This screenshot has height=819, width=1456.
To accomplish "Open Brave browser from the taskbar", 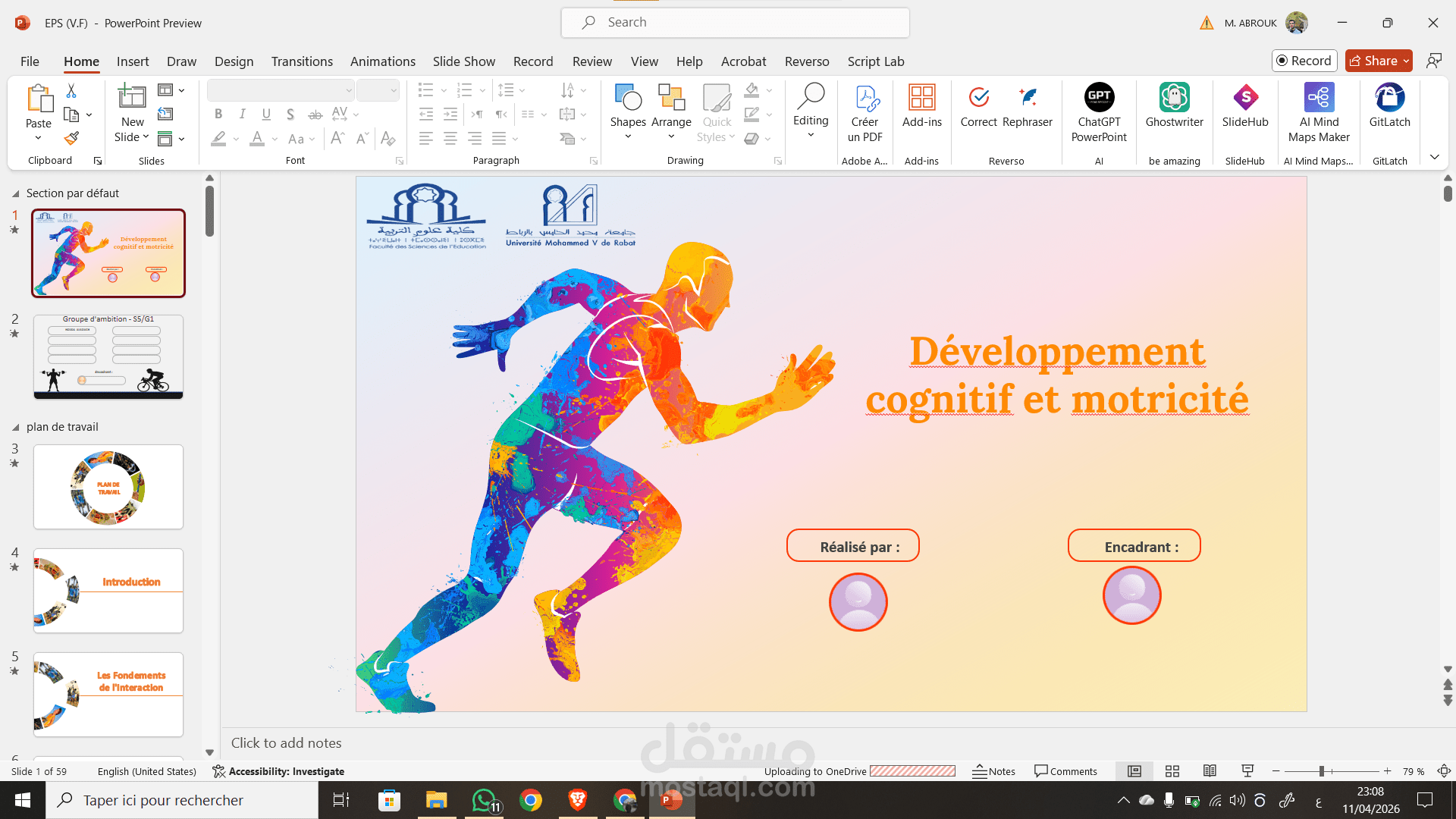I will pyautogui.click(x=578, y=800).
